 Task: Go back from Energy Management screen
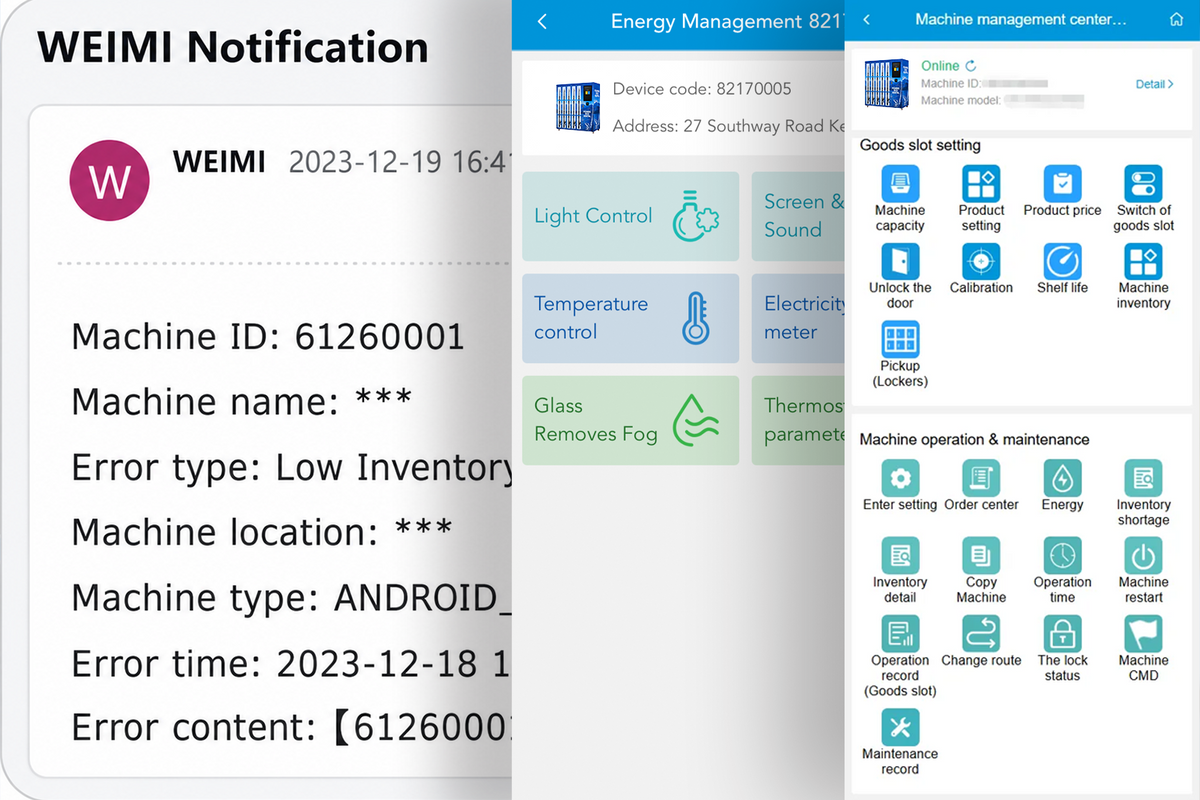coord(542,21)
